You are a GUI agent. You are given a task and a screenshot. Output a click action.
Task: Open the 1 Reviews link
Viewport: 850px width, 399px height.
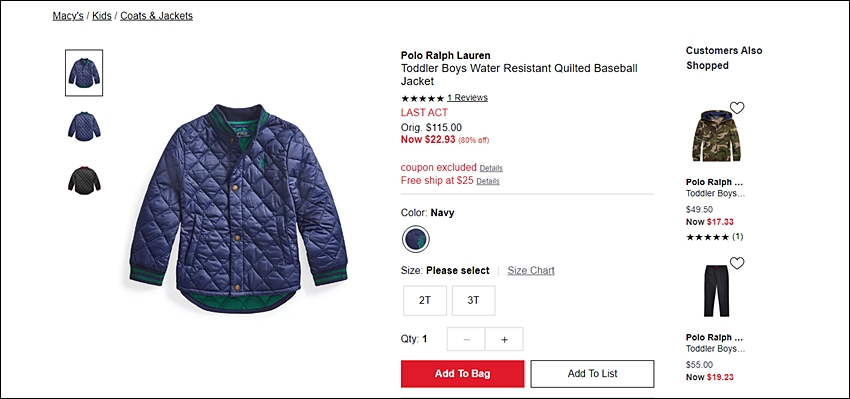pos(467,98)
